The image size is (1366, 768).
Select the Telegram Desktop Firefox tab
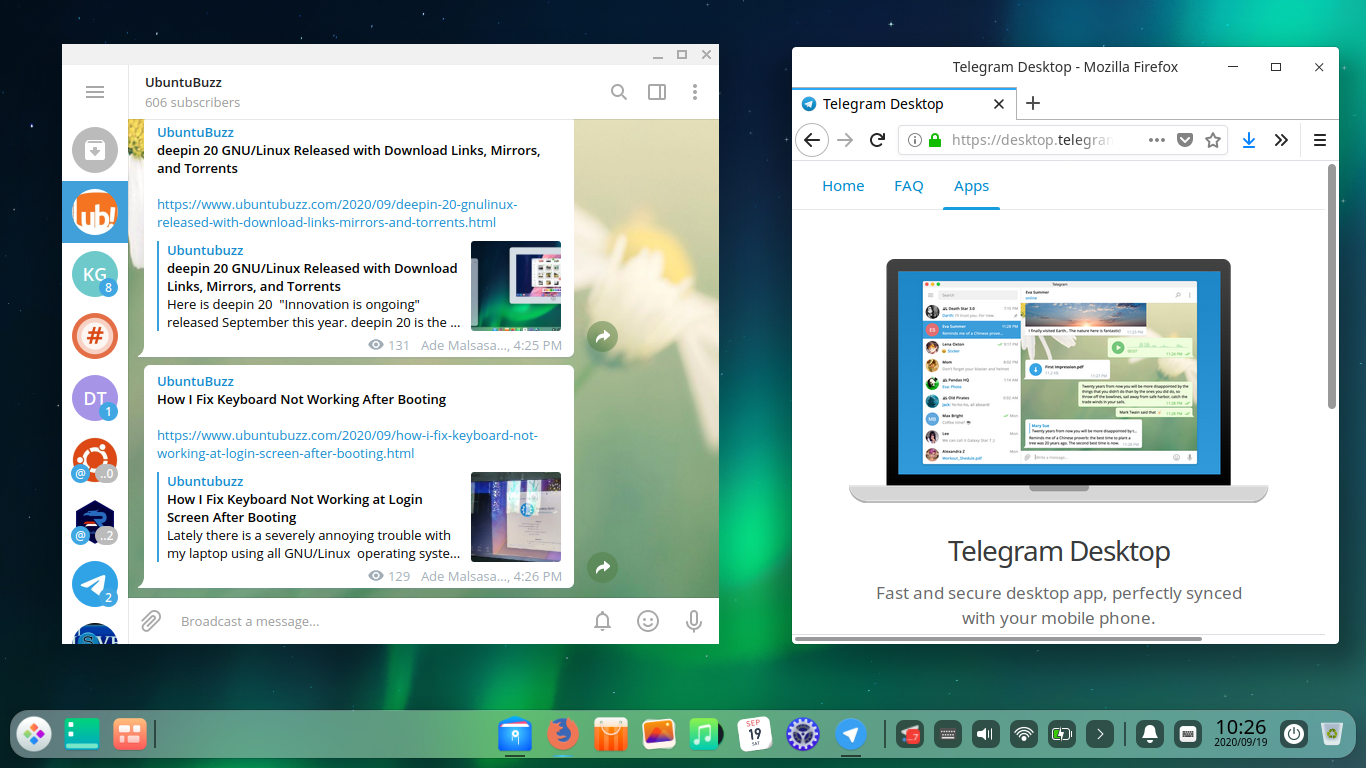904,104
